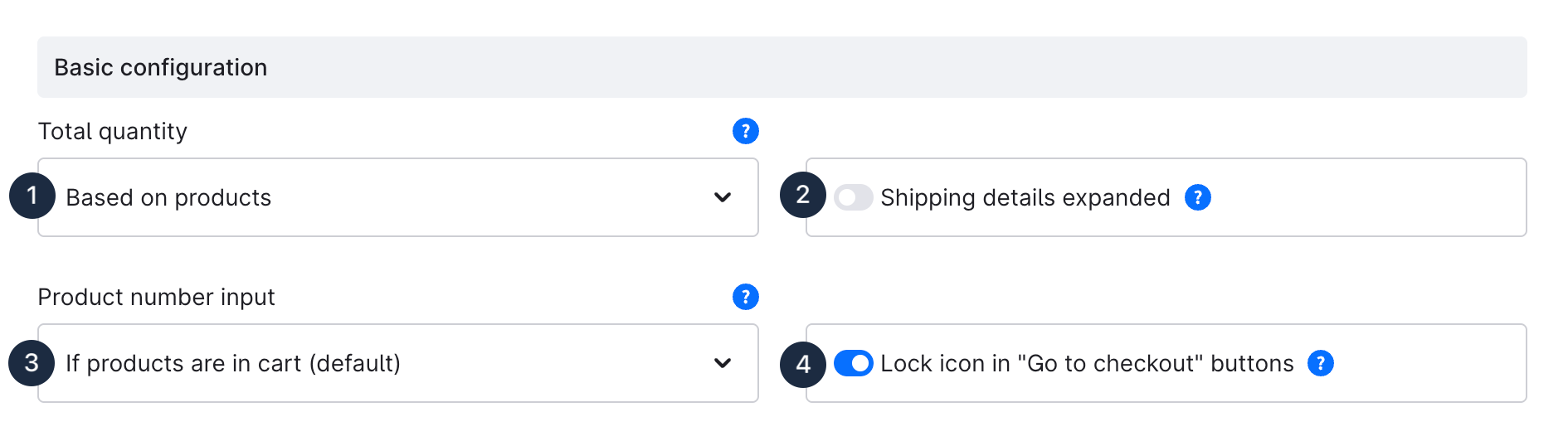The width and height of the screenshot is (1568, 446).
Task: Click the chevron in Product number input select
Action: [x=723, y=363]
